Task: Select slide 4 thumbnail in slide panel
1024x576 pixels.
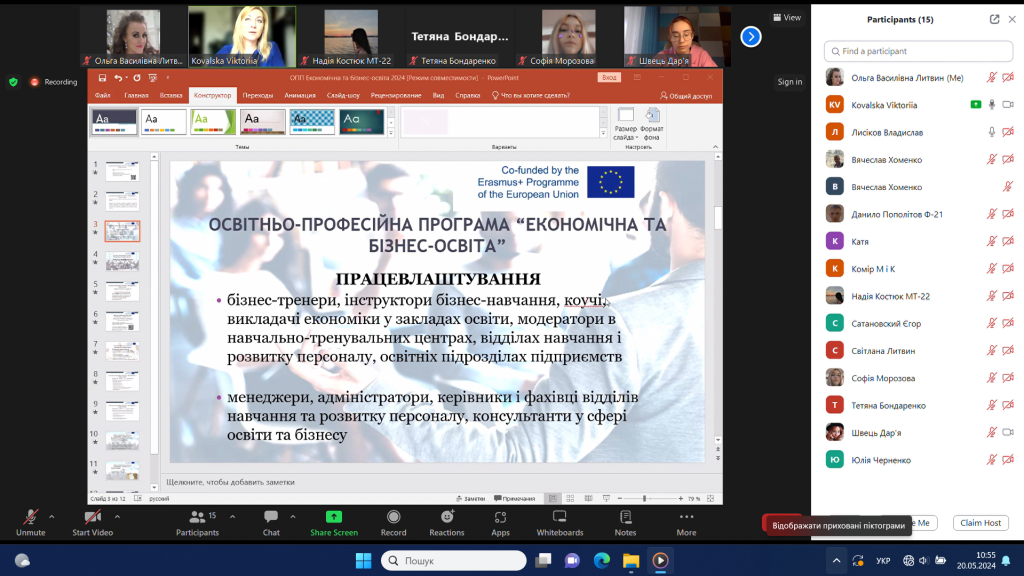Action: click(122, 261)
